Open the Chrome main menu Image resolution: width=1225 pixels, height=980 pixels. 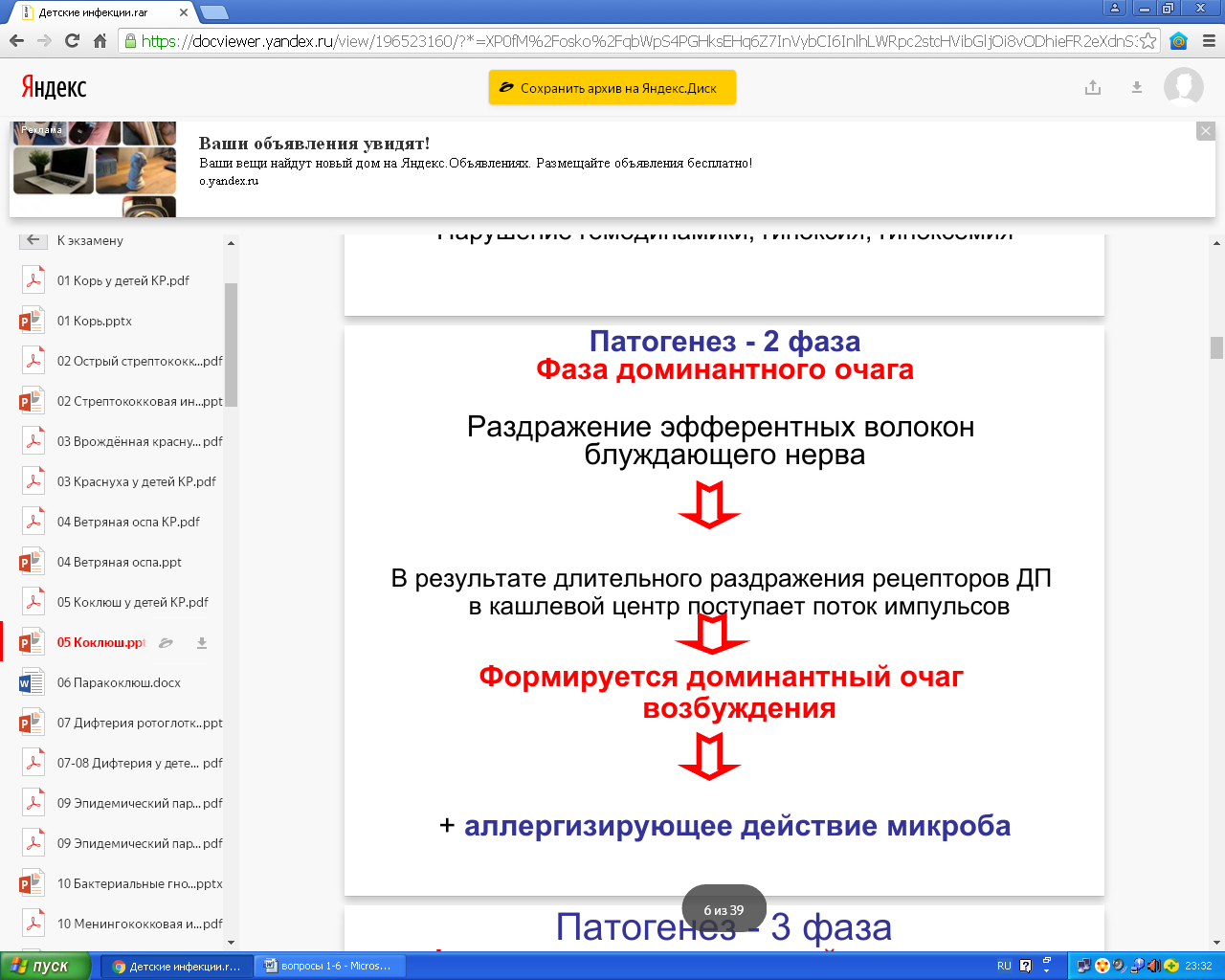[1208, 41]
